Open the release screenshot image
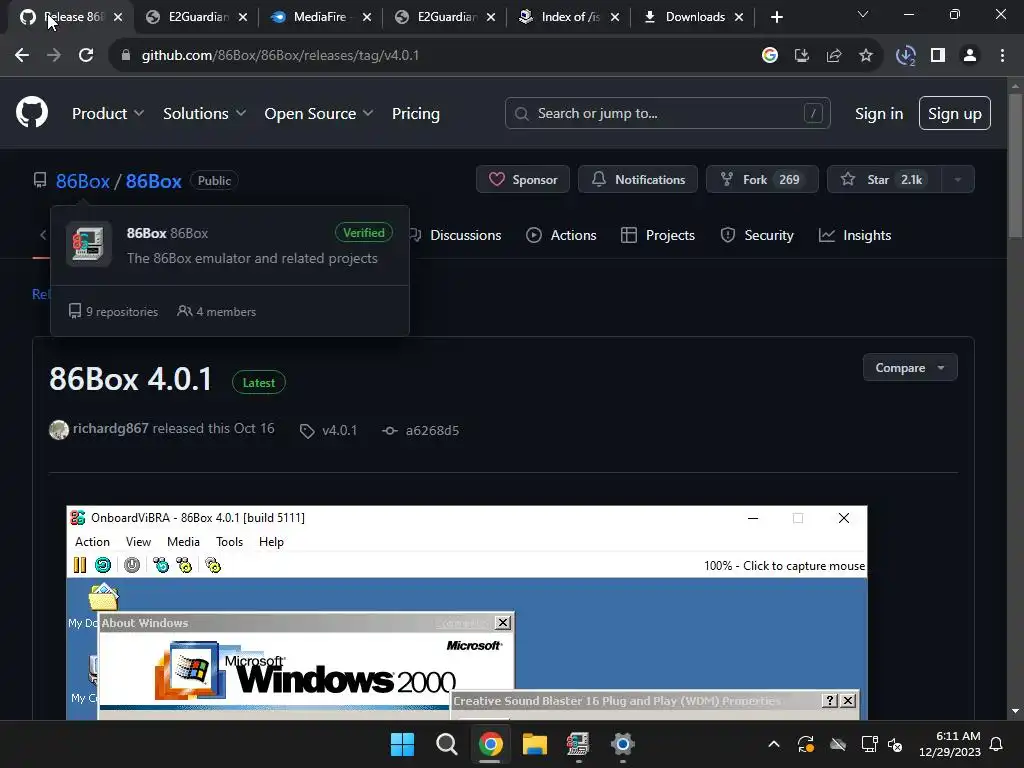This screenshot has height=768, width=1024. [x=467, y=613]
